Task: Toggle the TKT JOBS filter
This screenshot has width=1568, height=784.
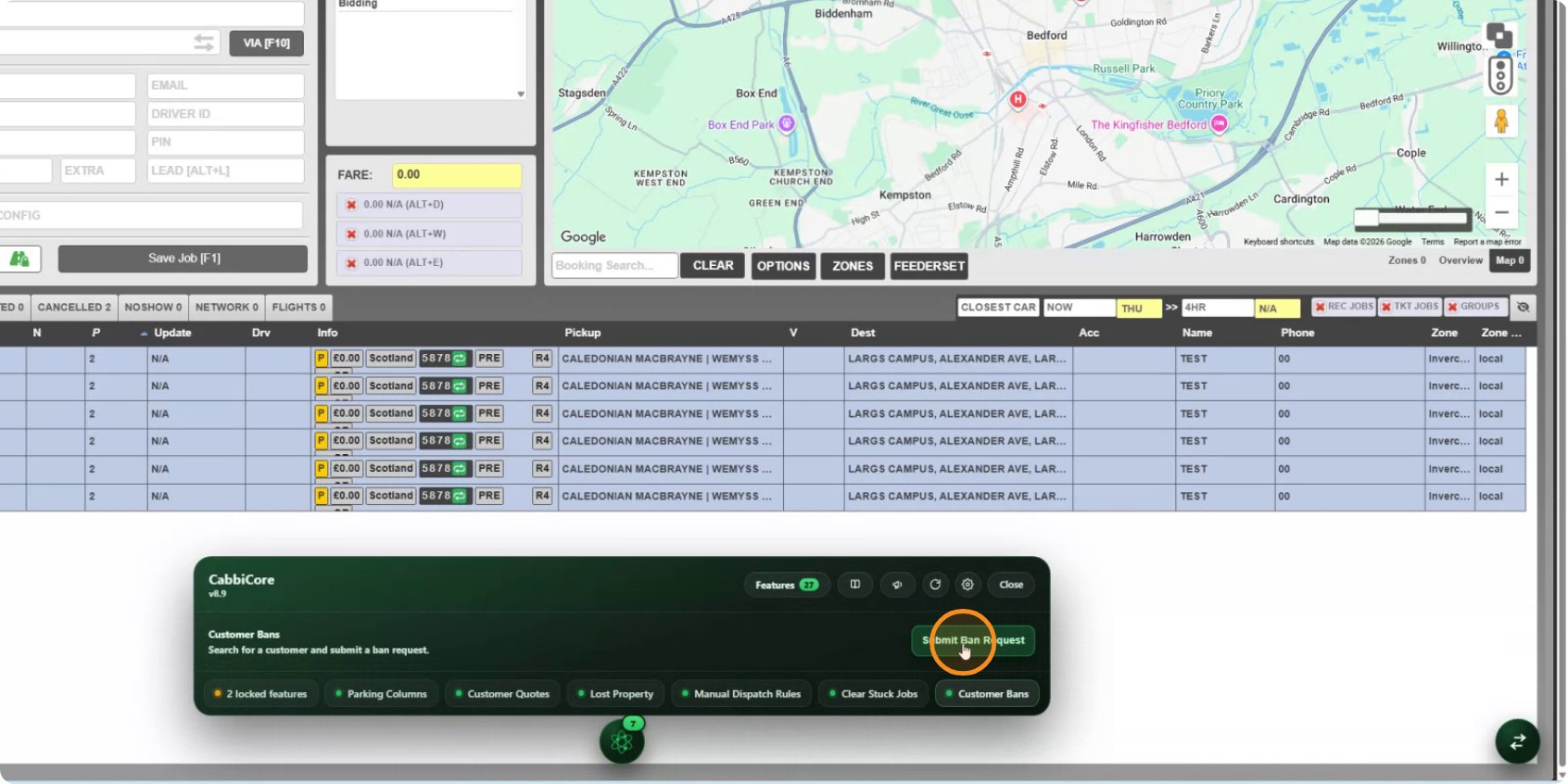Action: point(1410,307)
